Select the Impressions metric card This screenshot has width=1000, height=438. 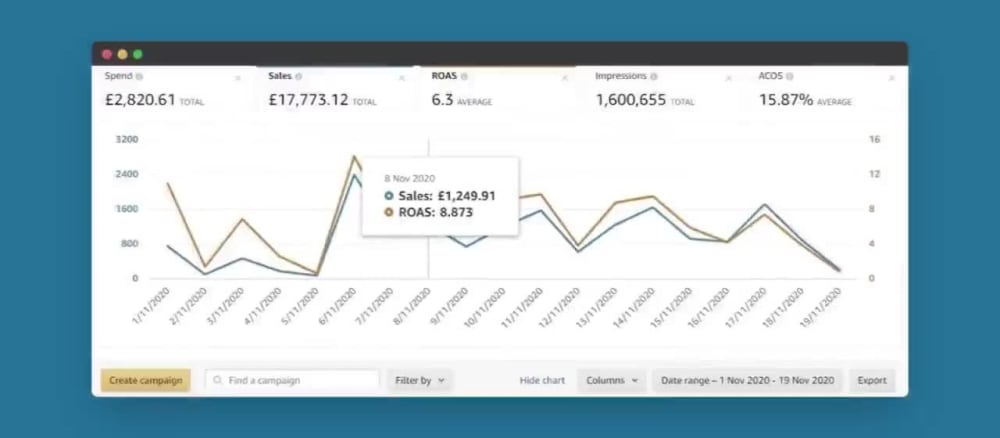click(x=663, y=90)
